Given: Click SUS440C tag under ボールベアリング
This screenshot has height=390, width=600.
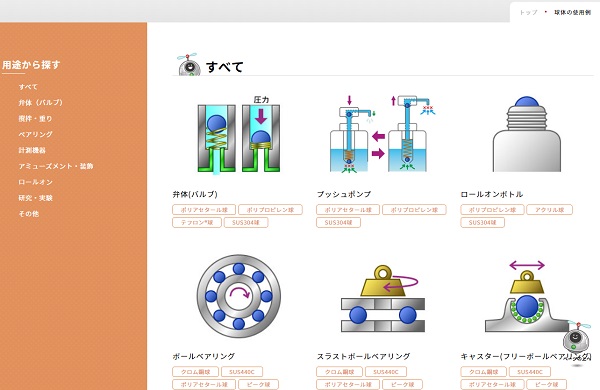Looking at the screenshot, I should (242, 372).
